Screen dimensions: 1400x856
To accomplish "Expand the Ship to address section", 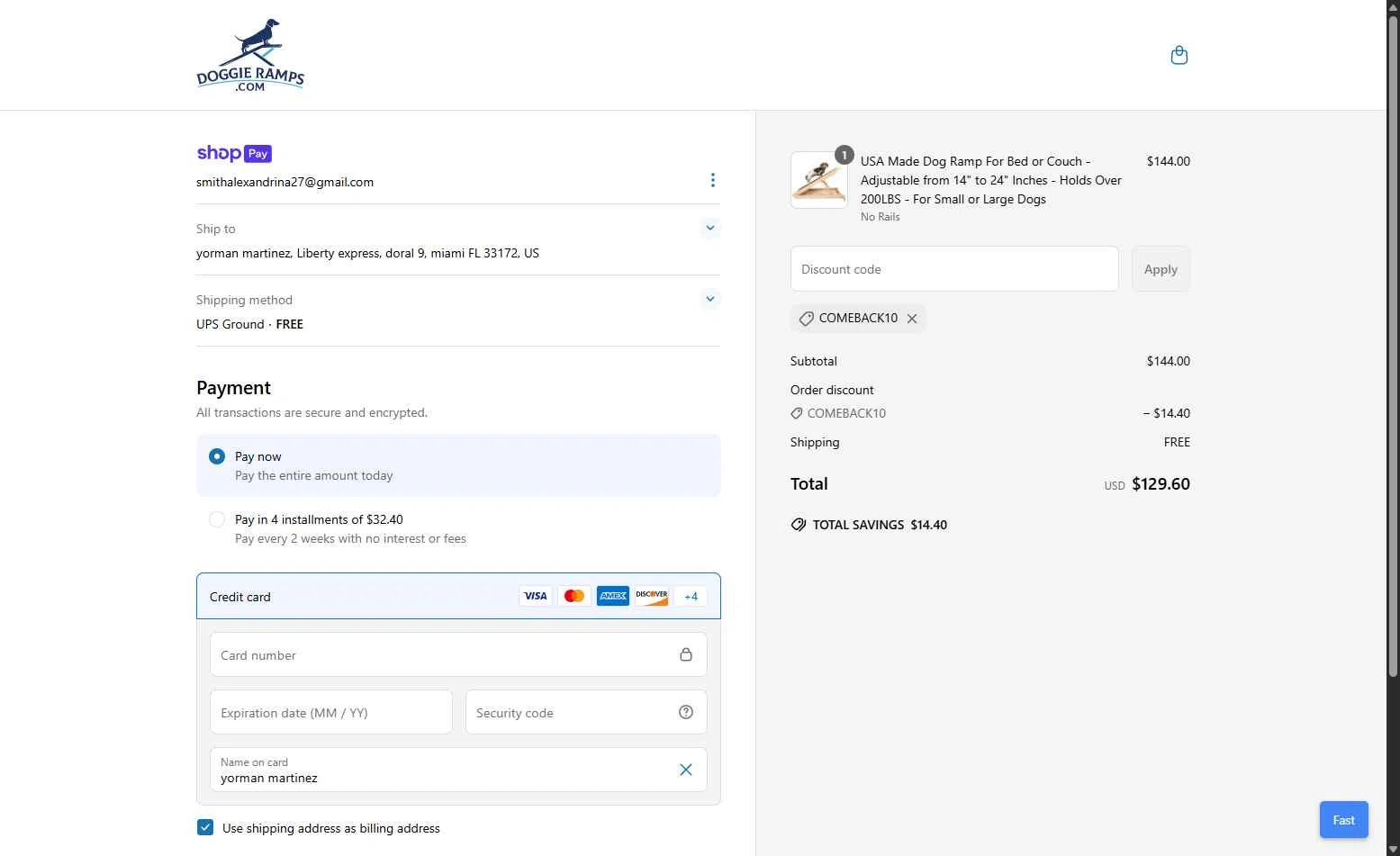I will coord(710,228).
